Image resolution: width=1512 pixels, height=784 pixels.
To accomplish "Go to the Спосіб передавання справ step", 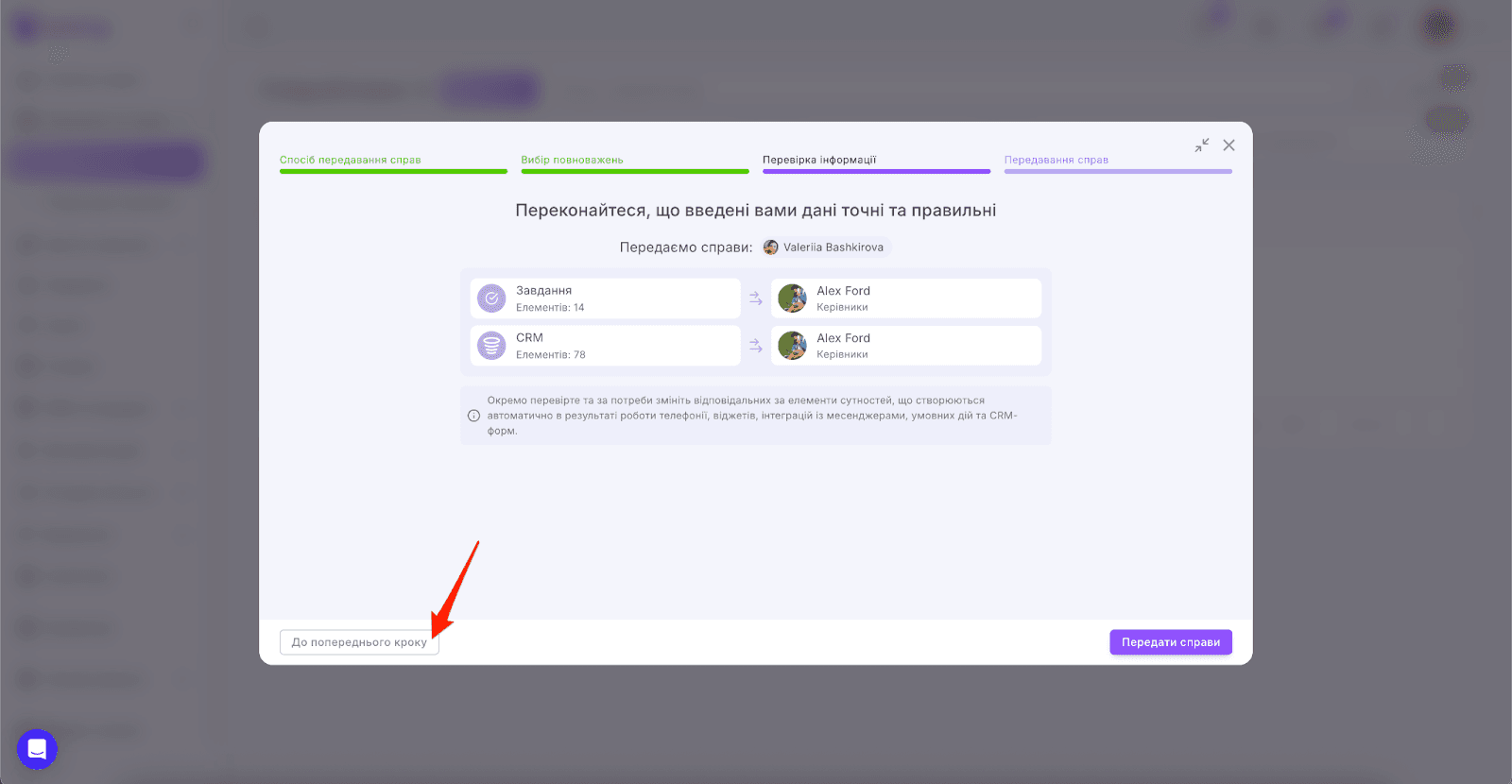I will click(x=351, y=160).
